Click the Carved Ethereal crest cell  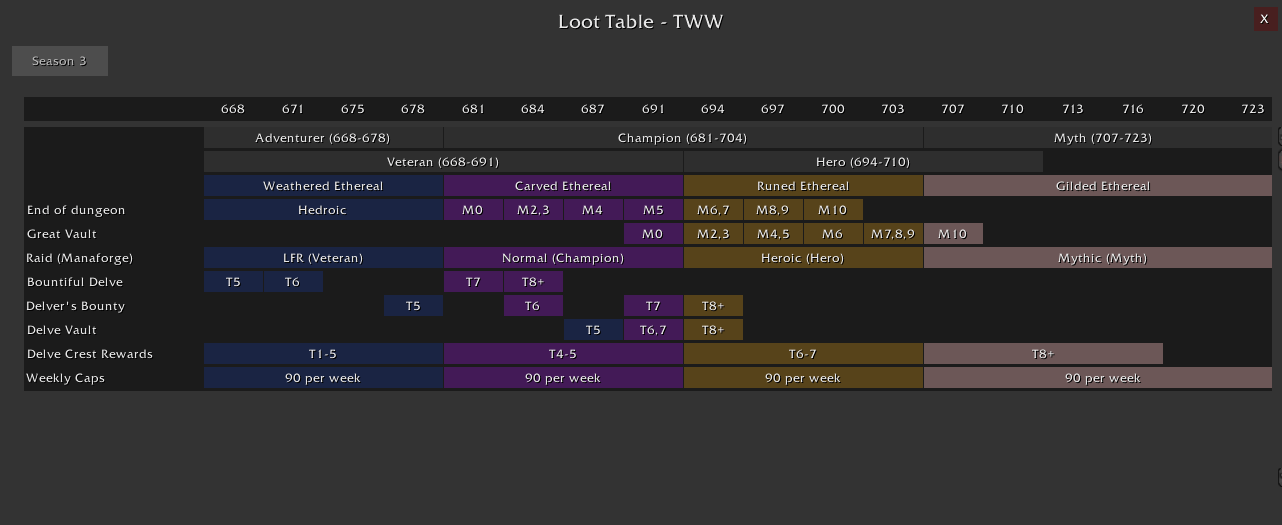tap(563, 186)
